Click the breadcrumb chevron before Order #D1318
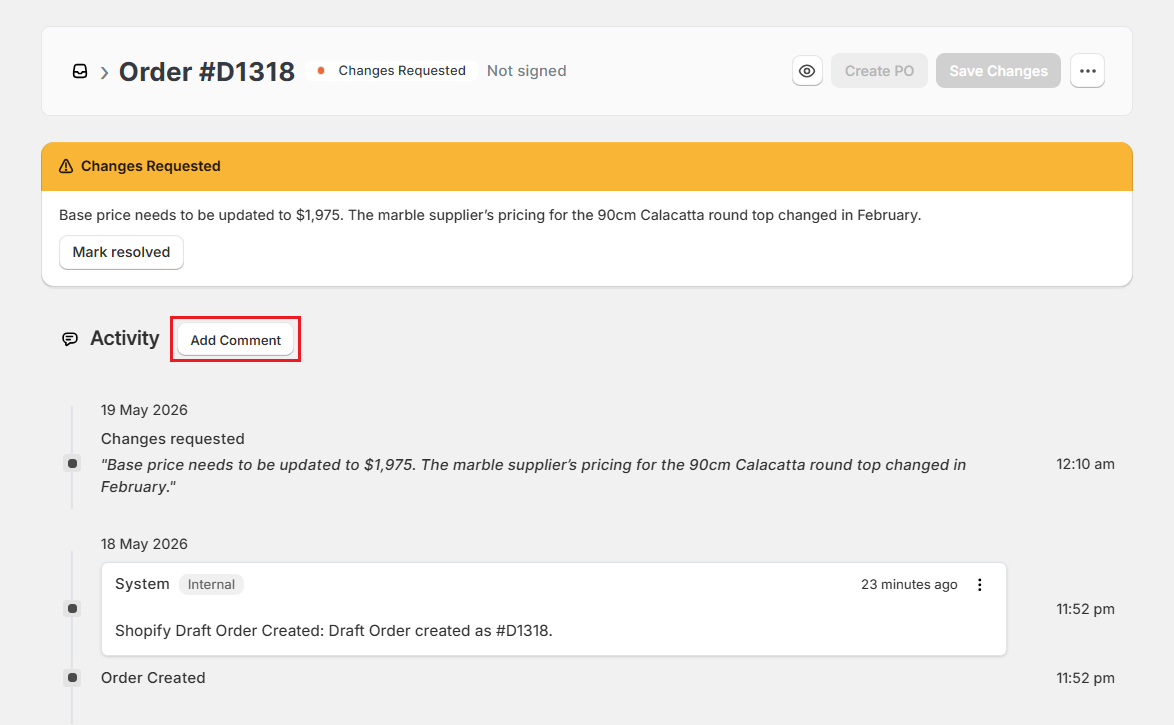This screenshot has width=1174, height=725. [x=105, y=72]
